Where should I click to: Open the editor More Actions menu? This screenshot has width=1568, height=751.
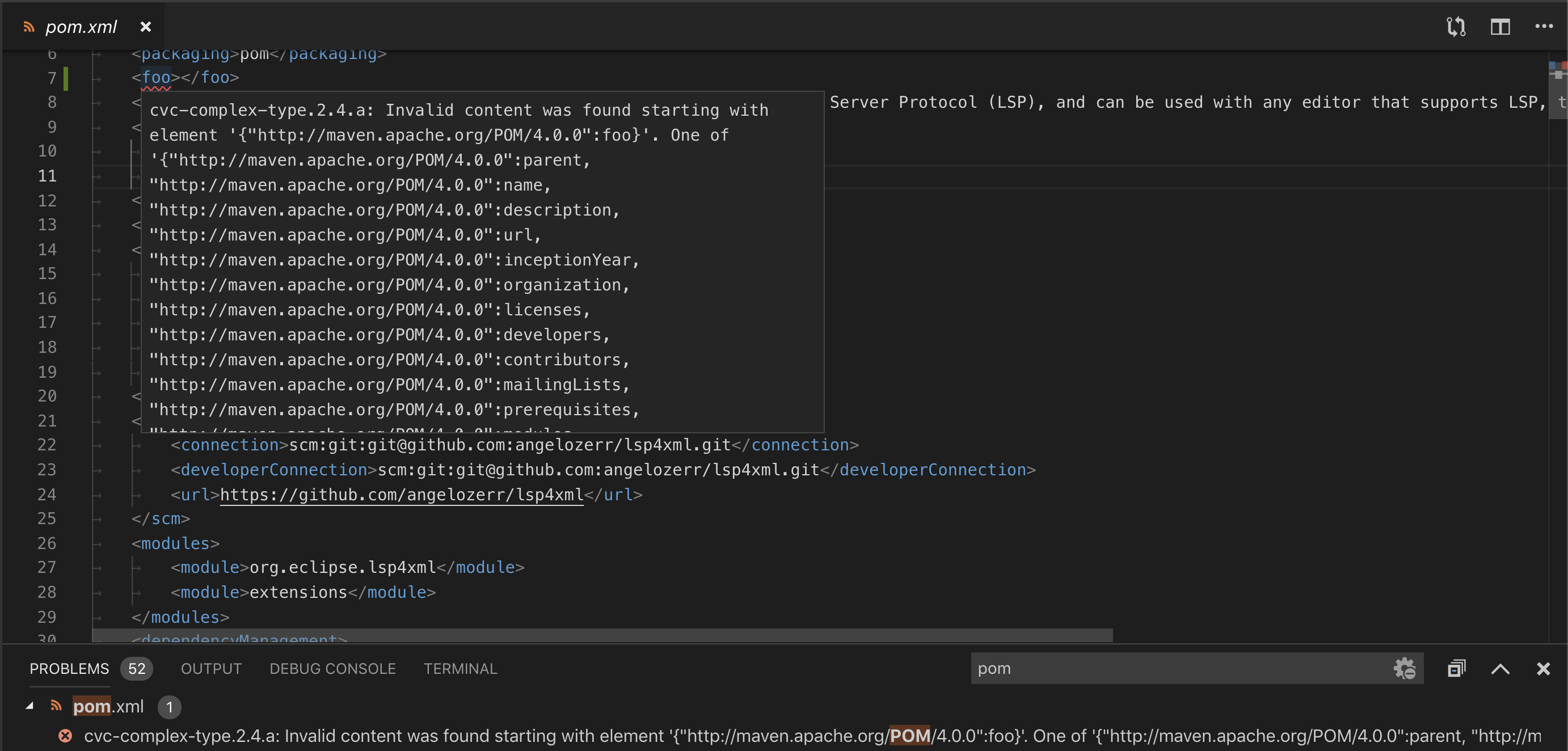(x=1544, y=27)
